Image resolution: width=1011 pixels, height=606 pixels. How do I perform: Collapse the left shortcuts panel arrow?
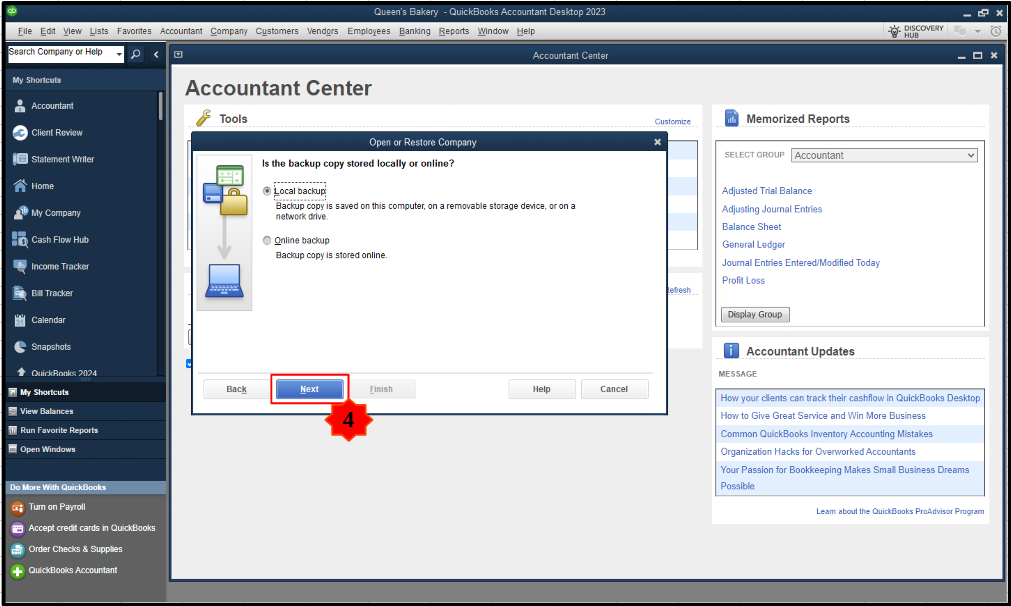tap(156, 55)
